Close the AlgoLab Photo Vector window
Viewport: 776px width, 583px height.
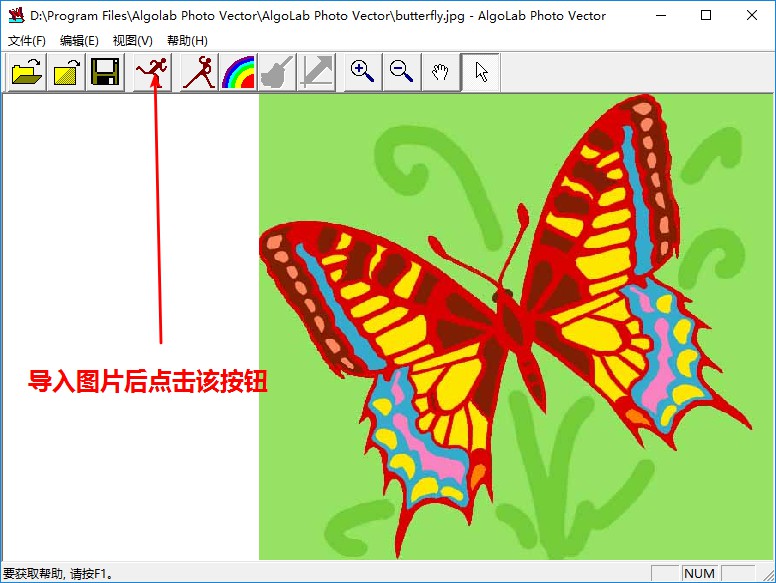coord(752,15)
